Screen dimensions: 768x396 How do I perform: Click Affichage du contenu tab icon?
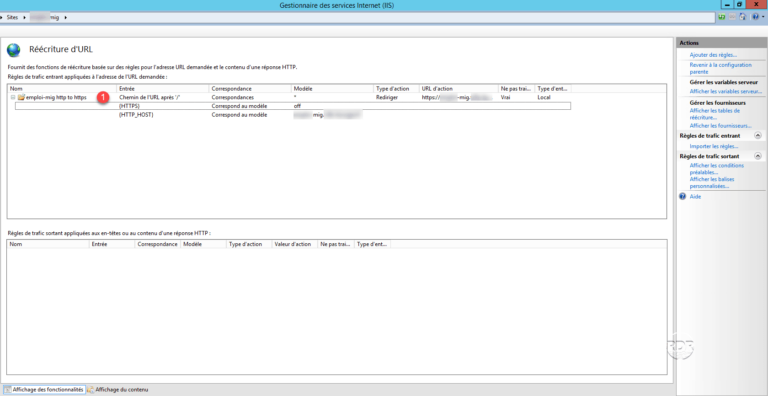(91, 390)
